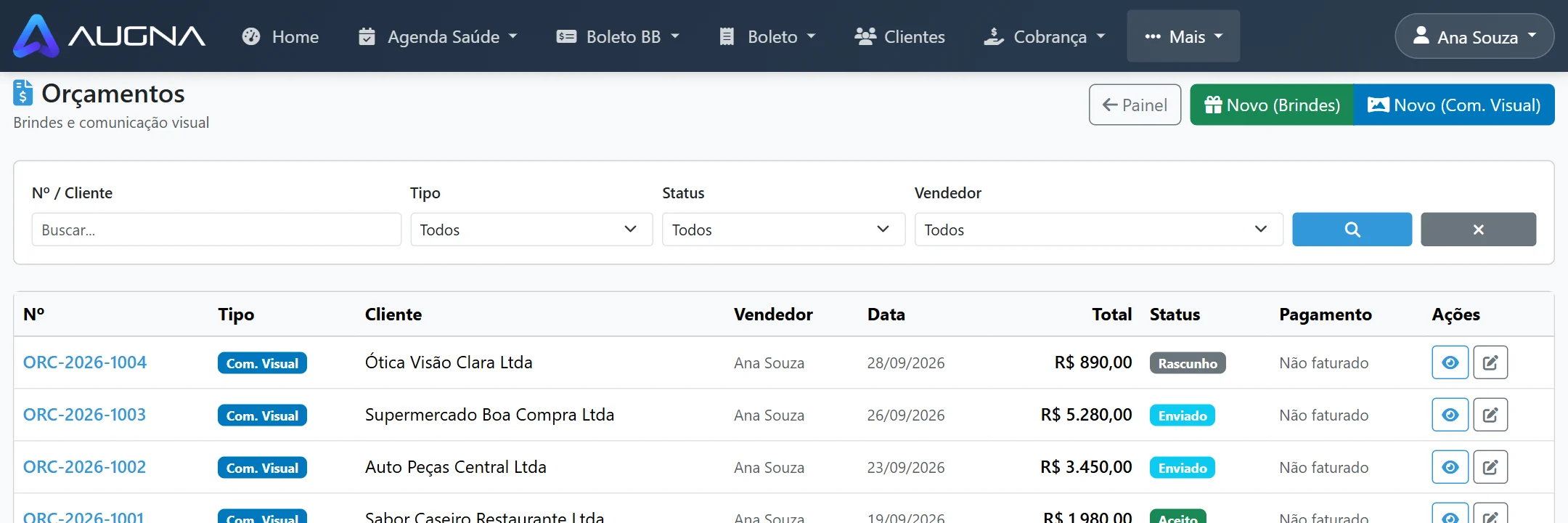Open the Vendedor filter dropdown

coord(1099,230)
